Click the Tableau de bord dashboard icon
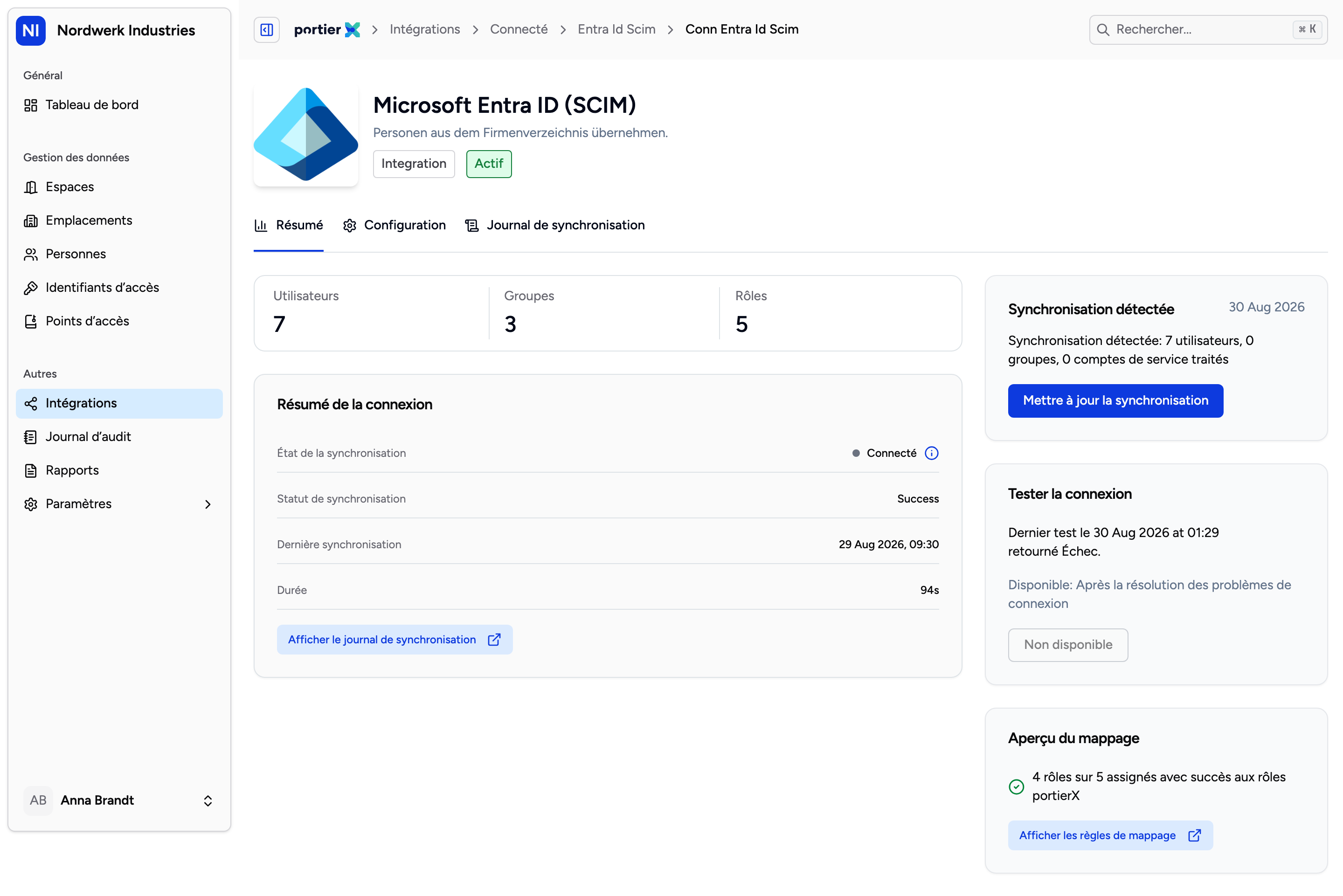The width and height of the screenshot is (1343, 896). (x=31, y=105)
